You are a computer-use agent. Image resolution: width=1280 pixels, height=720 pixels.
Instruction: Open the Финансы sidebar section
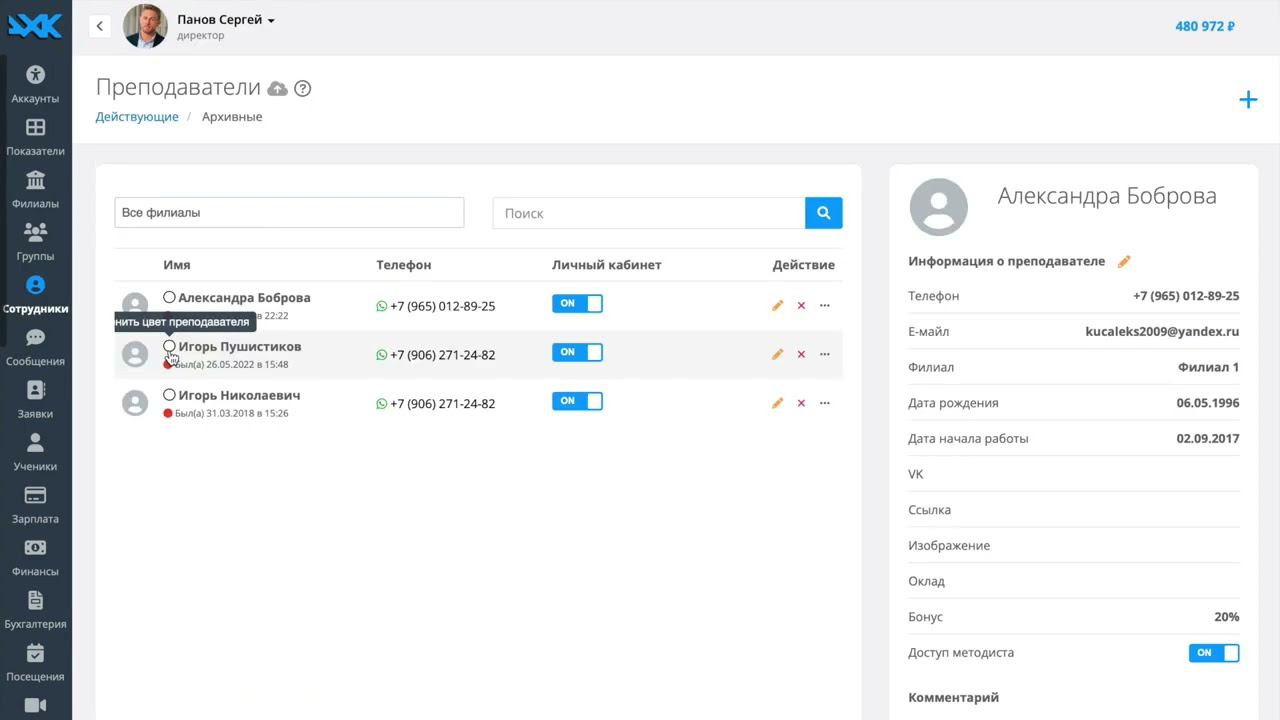pos(35,557)
